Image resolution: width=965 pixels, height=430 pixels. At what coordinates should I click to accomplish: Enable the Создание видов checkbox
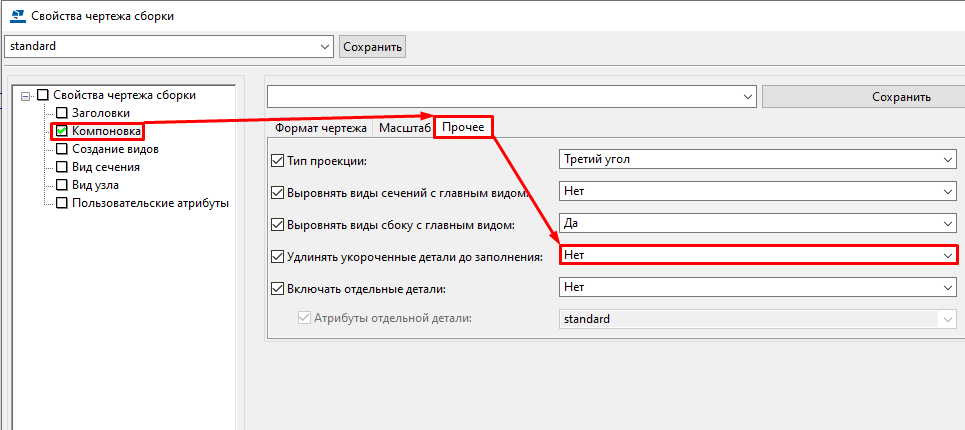click(61, 149)
